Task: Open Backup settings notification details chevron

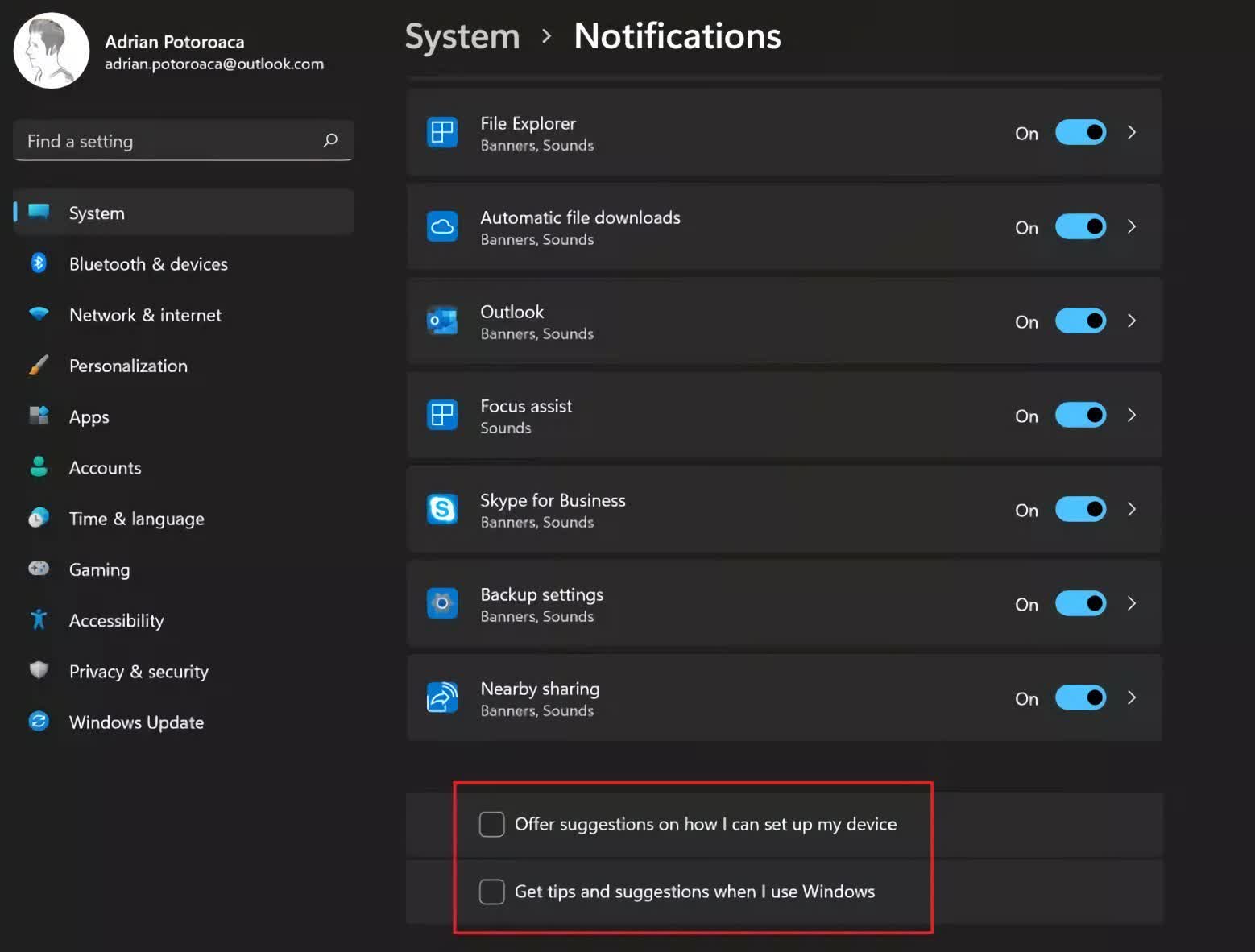Action: coord(1132,603)
